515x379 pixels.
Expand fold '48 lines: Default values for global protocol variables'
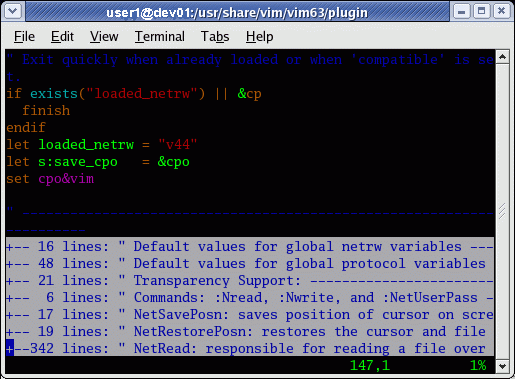point(250,264)
